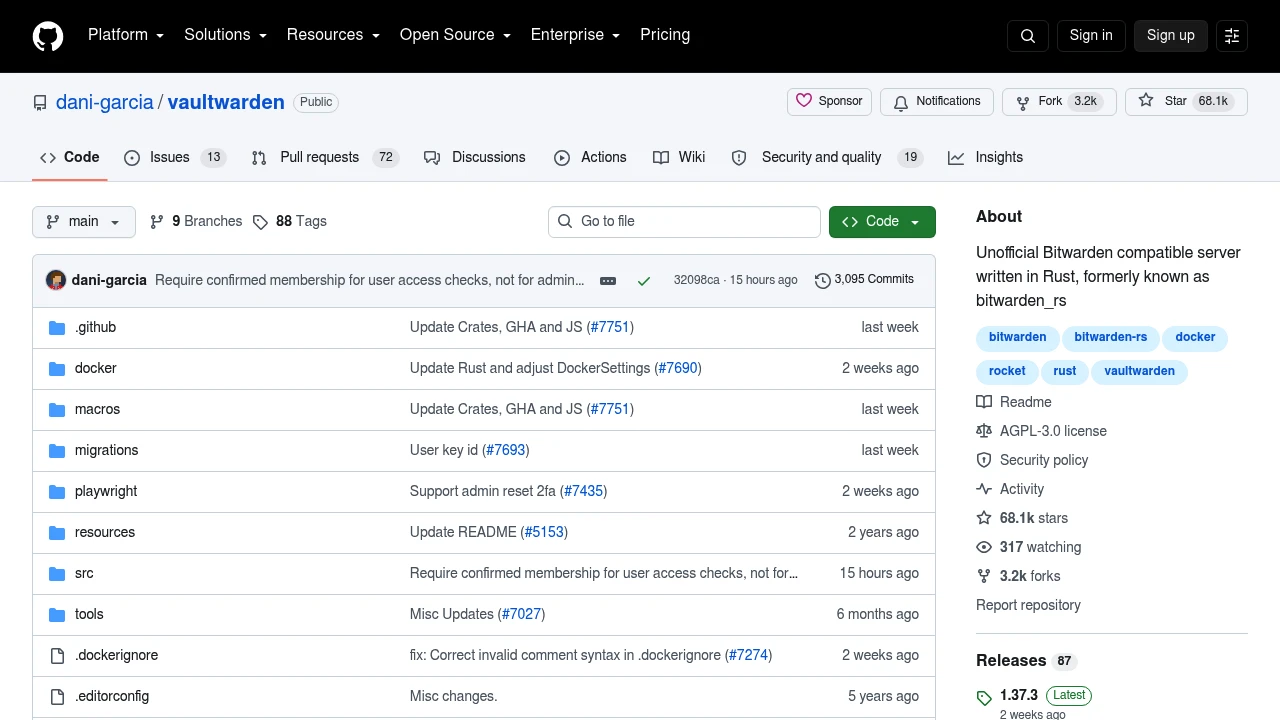The width and height of the screenshot is (1280, 720).
Task: Expand the Platform navigation menu
Action: (x=125, y=35)
